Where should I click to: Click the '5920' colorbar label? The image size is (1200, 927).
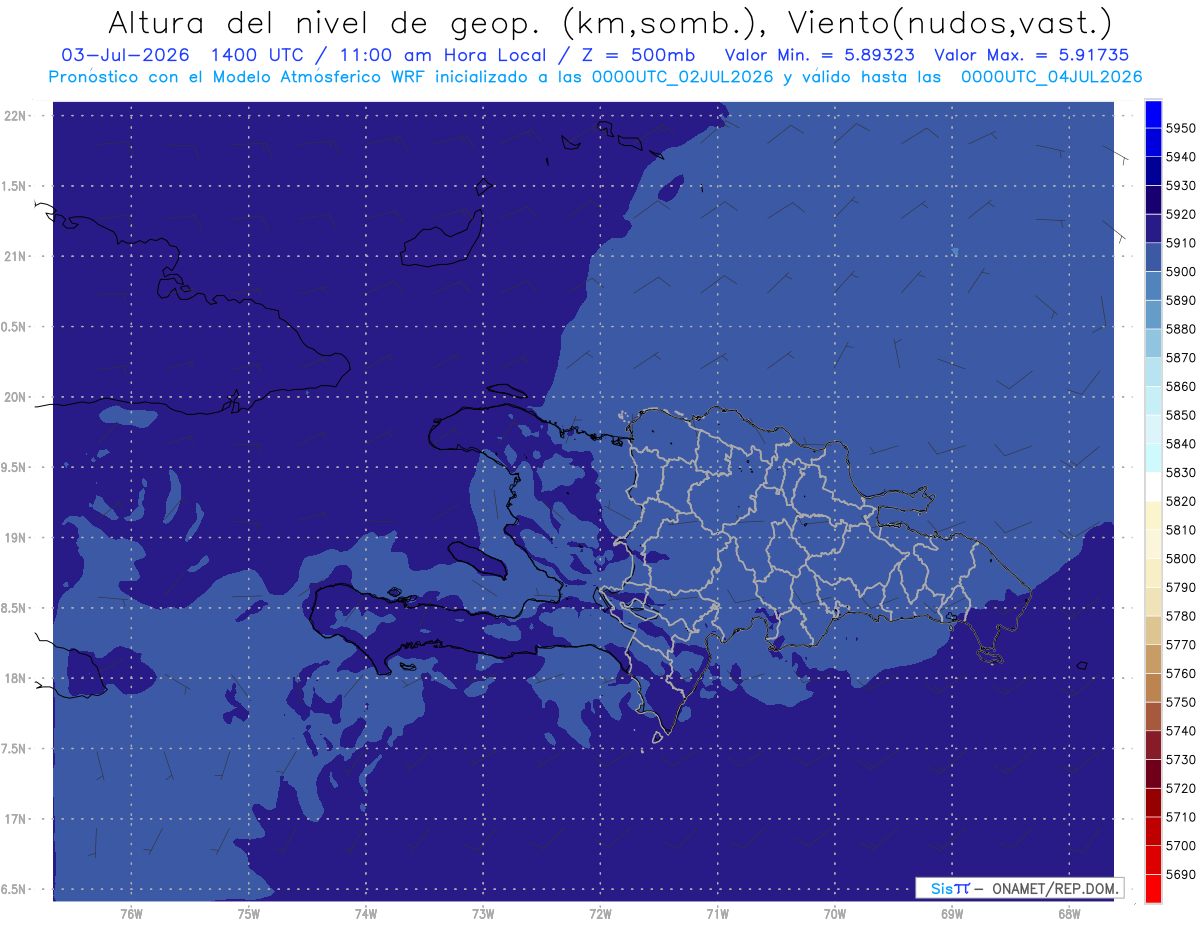[x=1181, y=214]
